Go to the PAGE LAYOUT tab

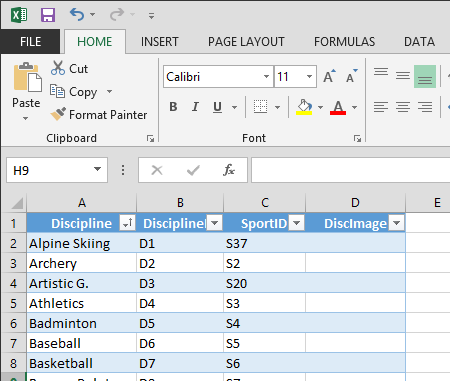pyautogui.click(x=246, y=42)
